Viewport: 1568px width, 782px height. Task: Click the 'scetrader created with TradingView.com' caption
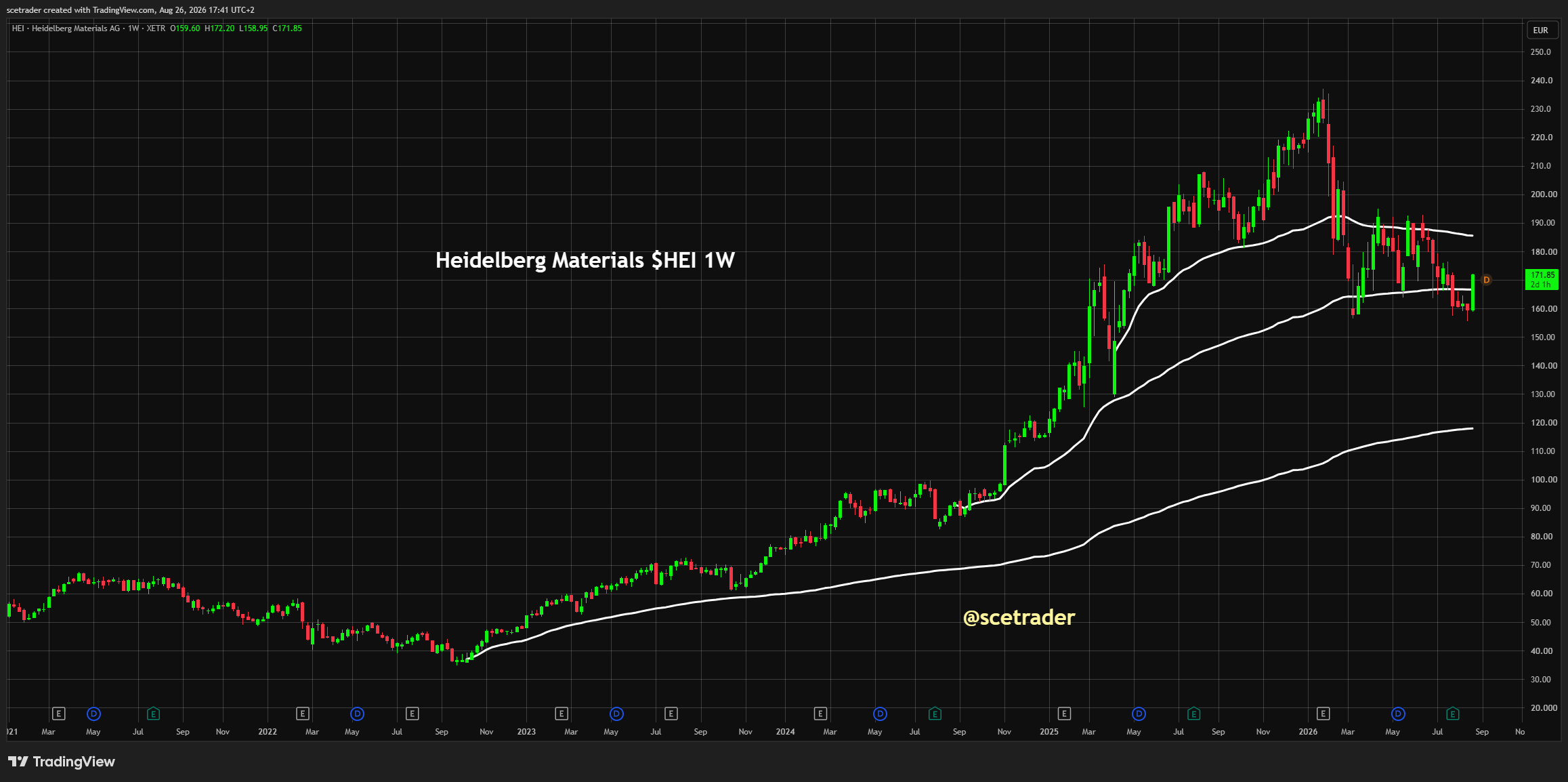click(131, 10)
